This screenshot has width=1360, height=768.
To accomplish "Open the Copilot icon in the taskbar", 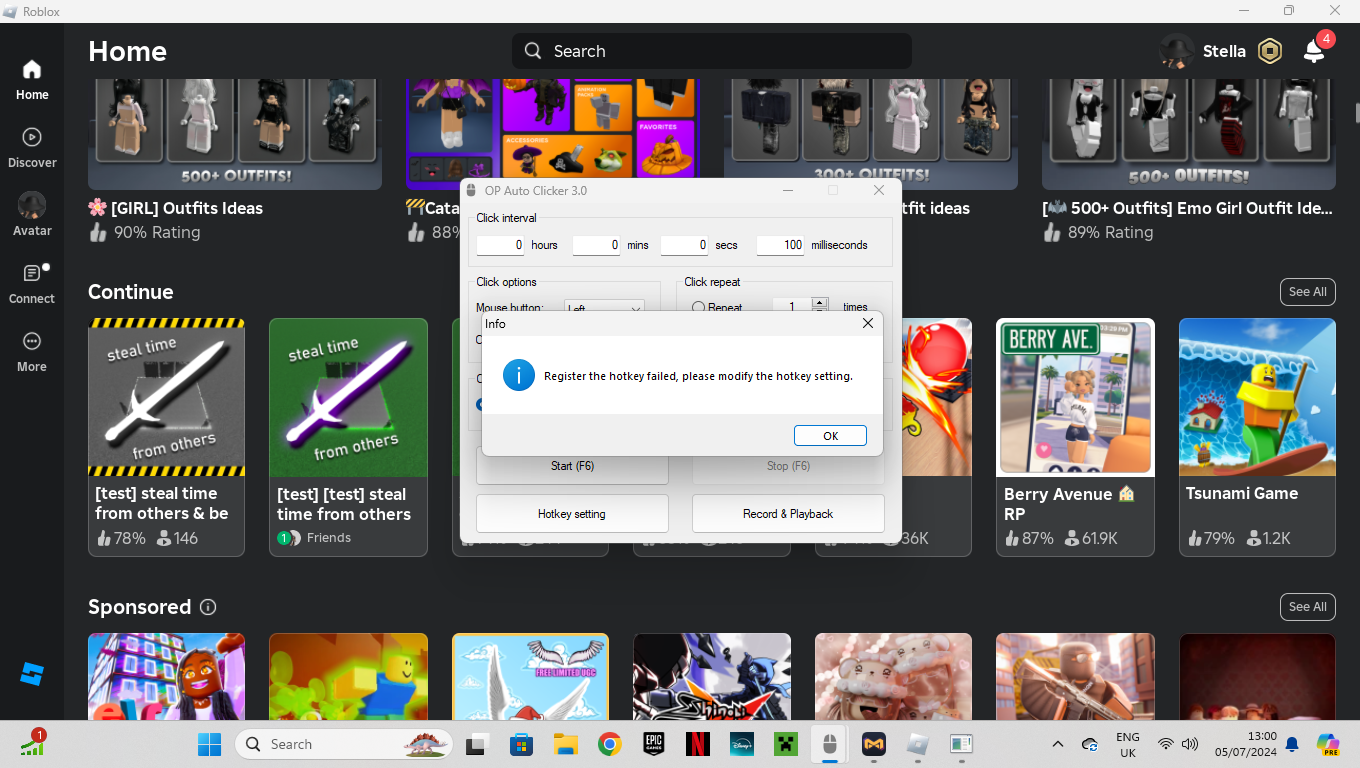I will point(1328,744).
